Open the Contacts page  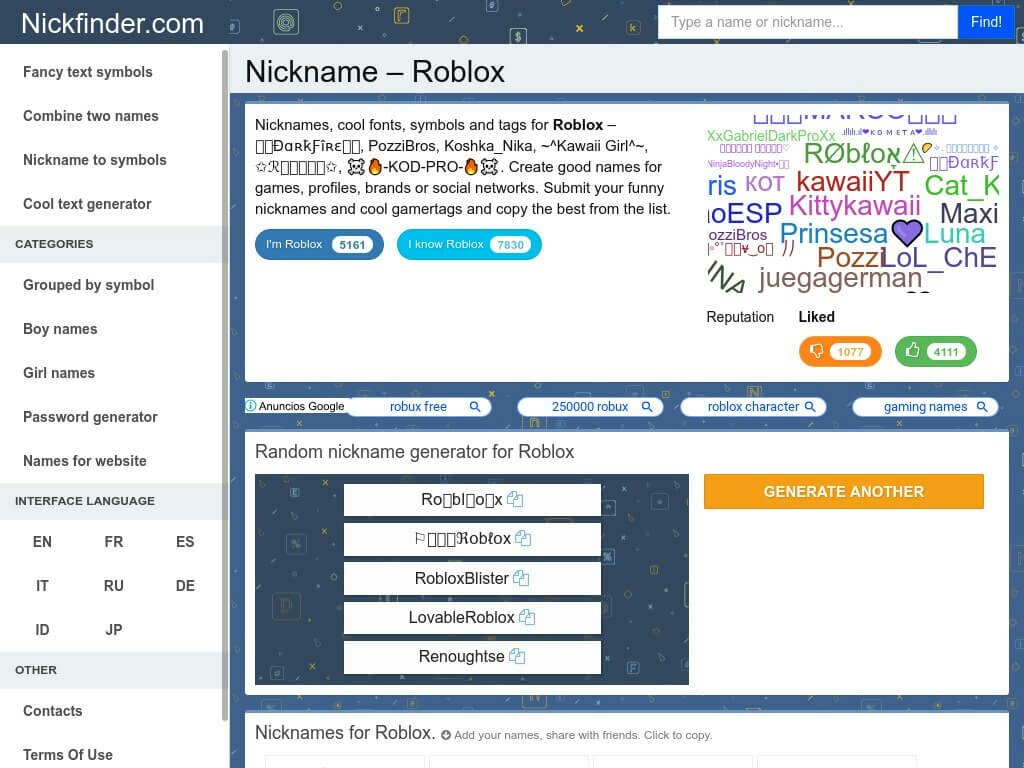pyautogui.click(x=53, y=711)
